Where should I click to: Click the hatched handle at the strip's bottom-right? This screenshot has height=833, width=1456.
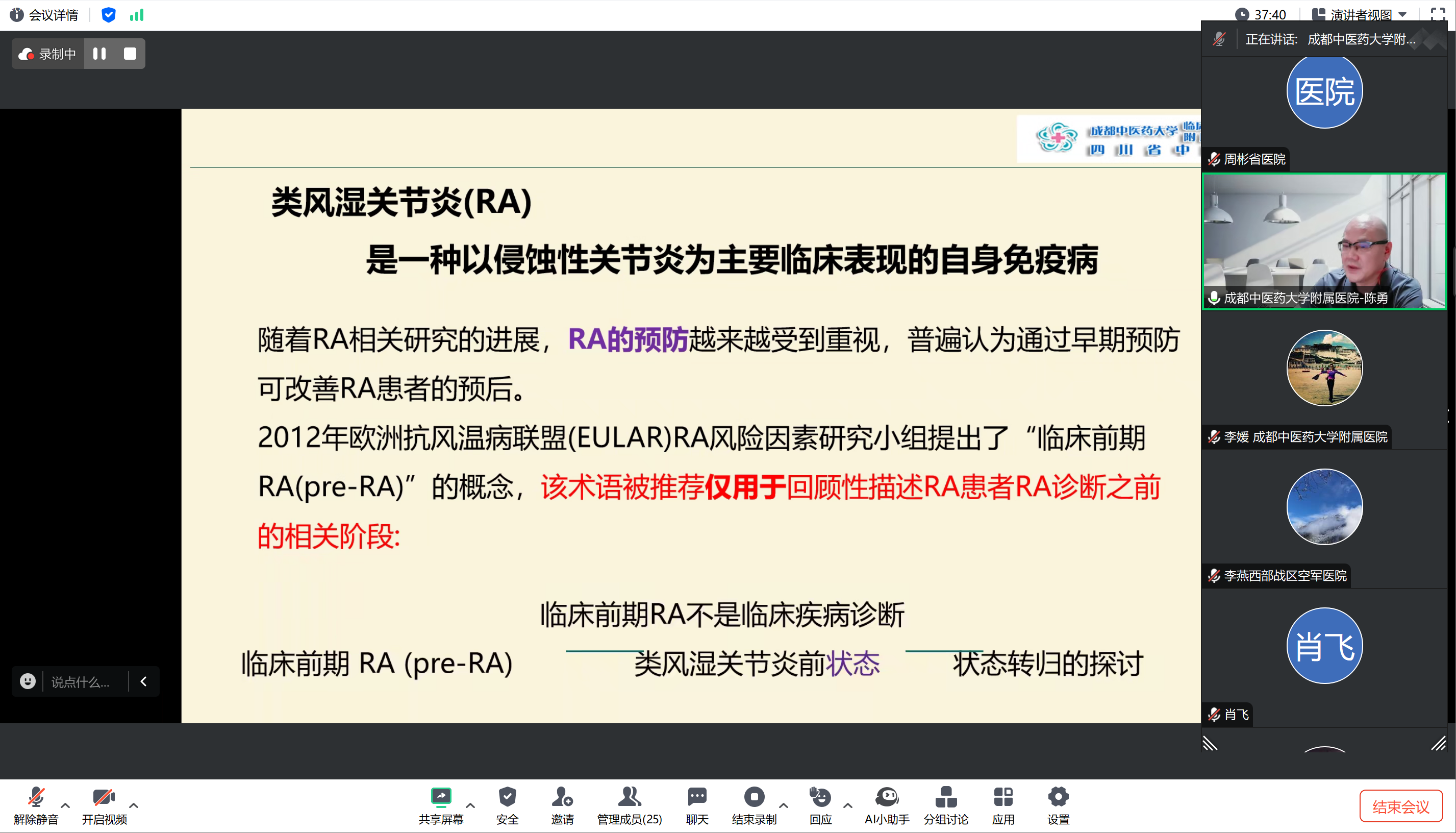coord(1438,743)
